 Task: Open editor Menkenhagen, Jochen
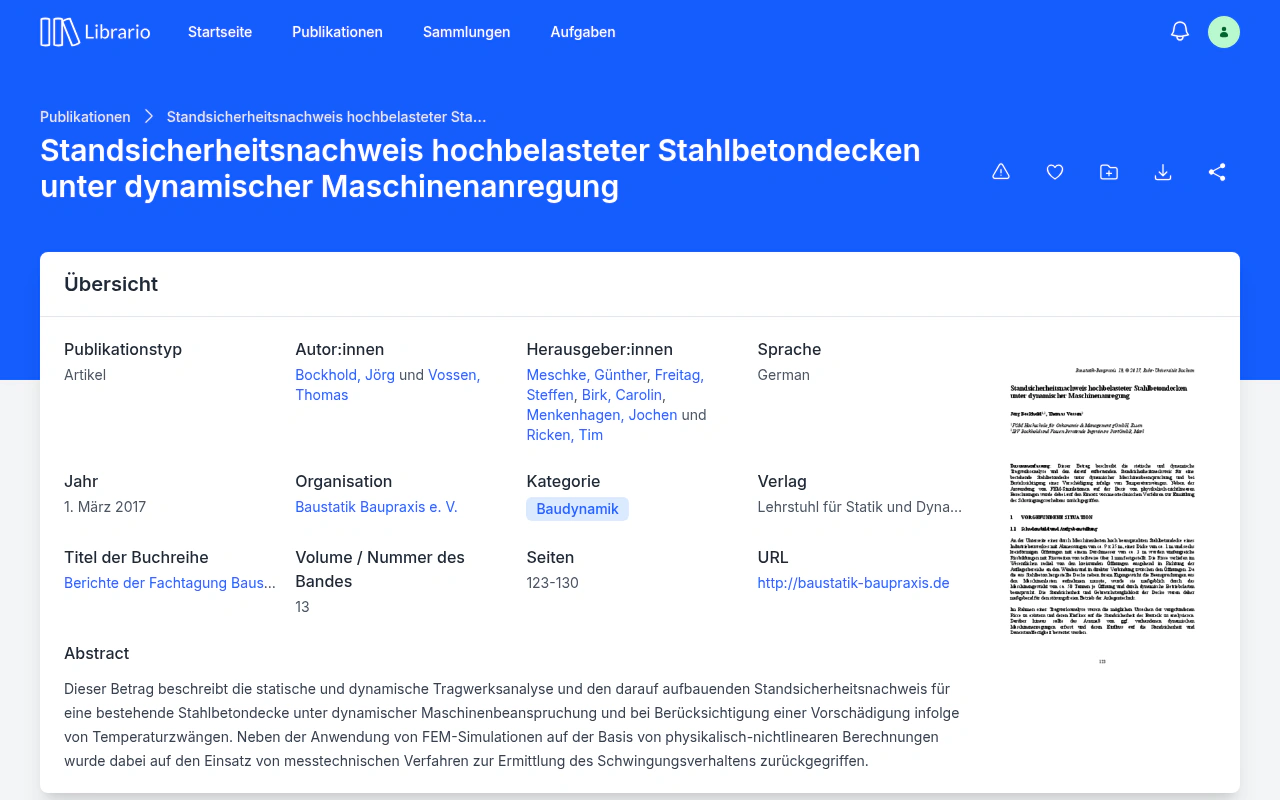point(601,415)
